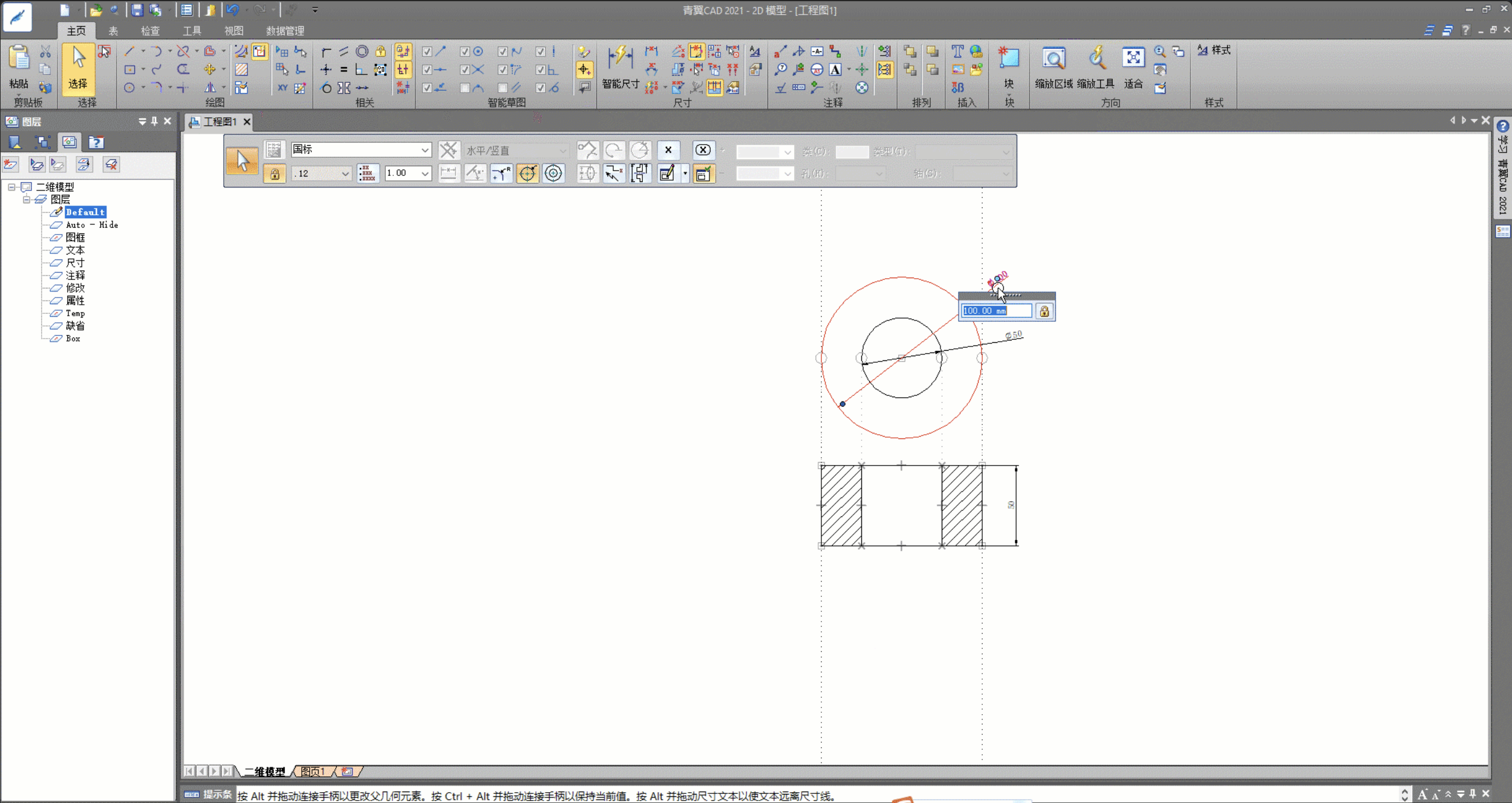Click the 样式 styles button

(1213, 51)
